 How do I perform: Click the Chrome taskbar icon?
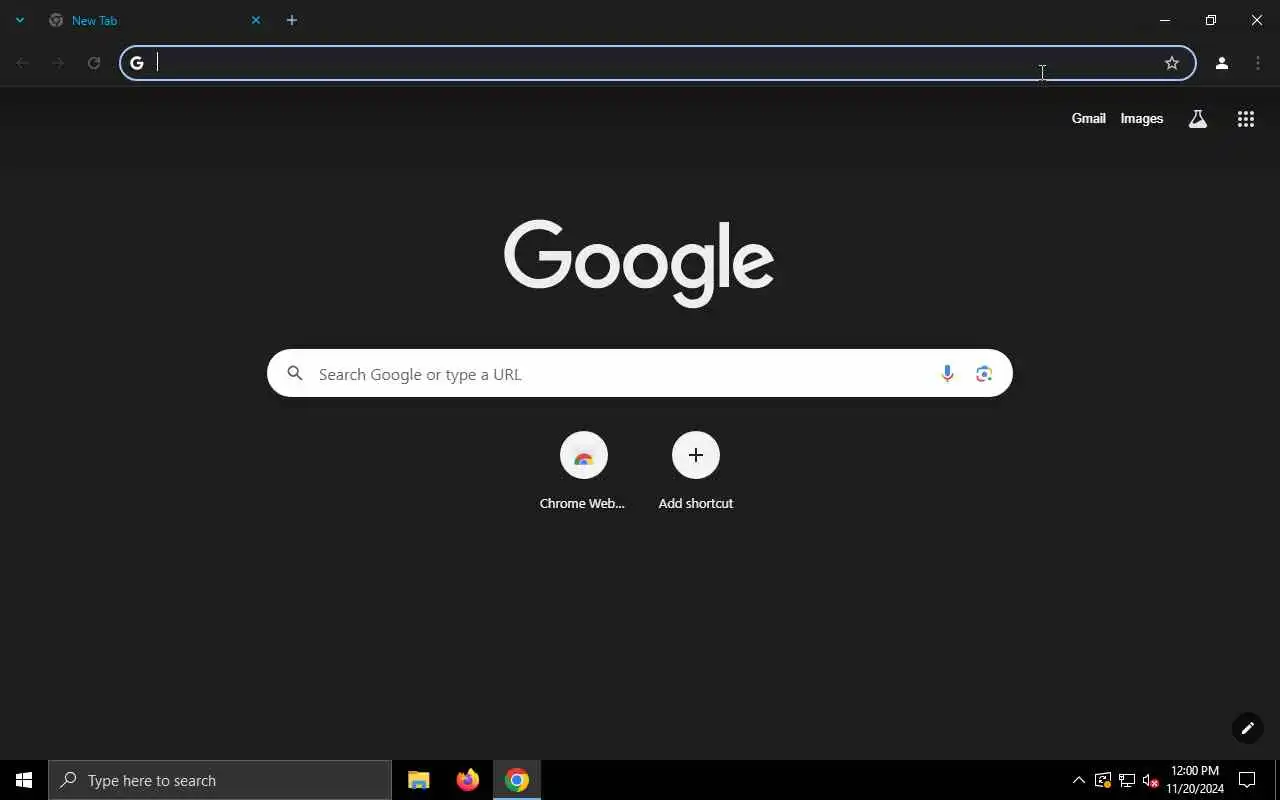pyautogui.click(x=517, y=780)
